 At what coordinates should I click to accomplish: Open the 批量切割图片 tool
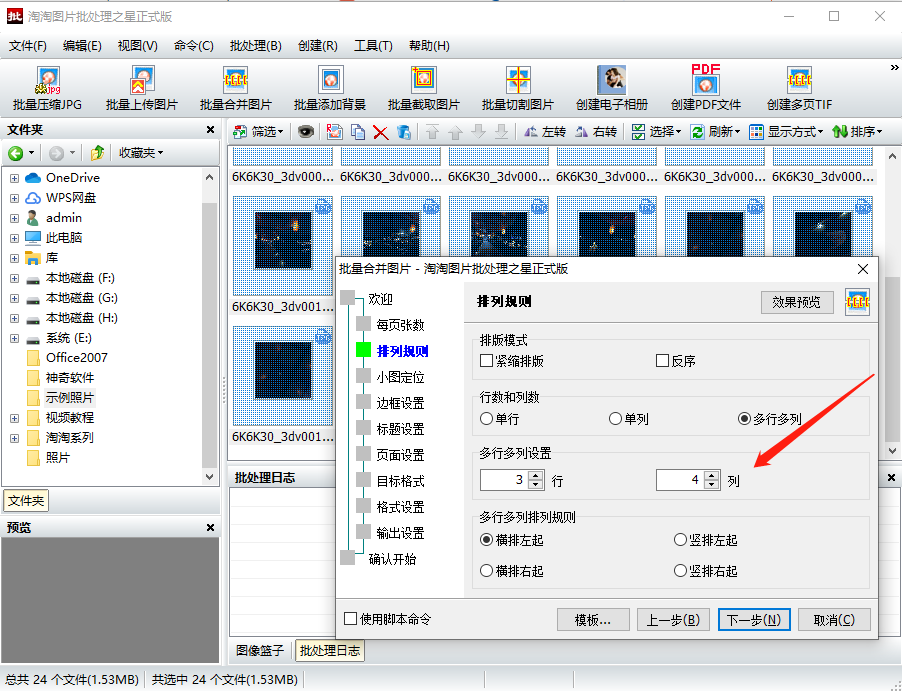[517, 88]
